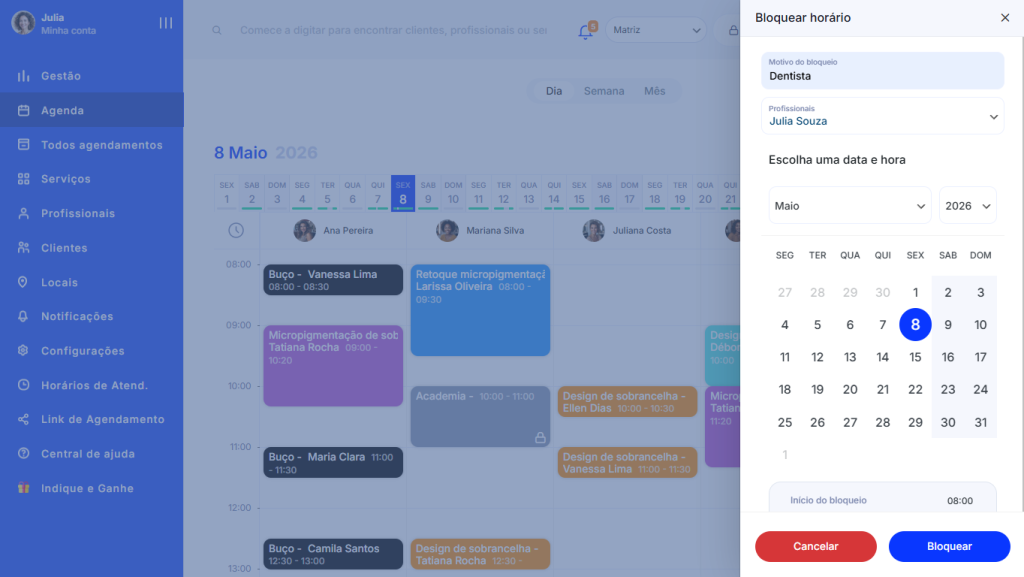Click the search magnifier icon
The height and width of the screenshot is (577, 1024).
[217, 31]
